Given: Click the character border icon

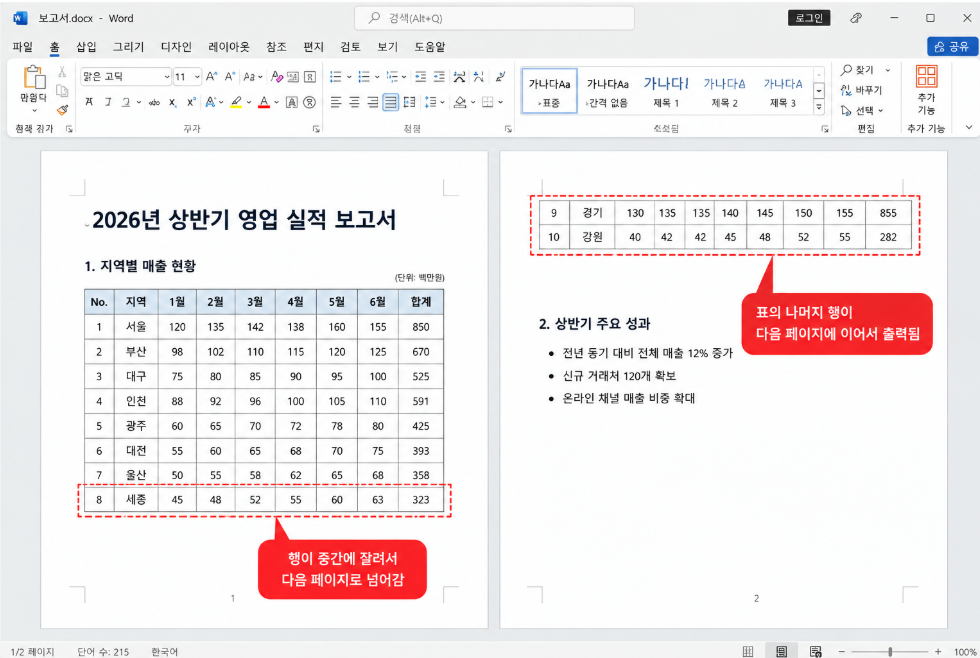Looking at the screenshot, I should point(292,102).
